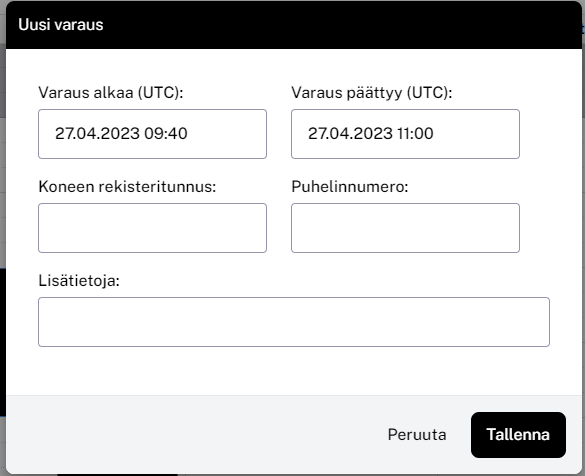Click the "Lisätietoja:" label

pyautogui.click(x=79, y=281)
